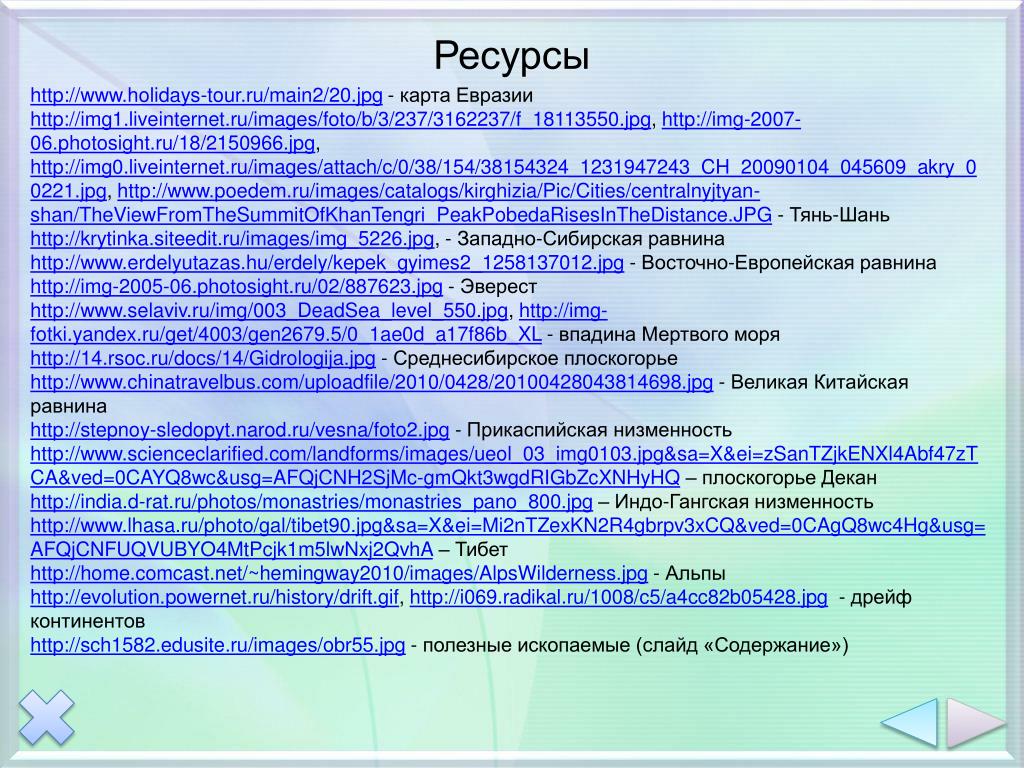Click the 'Ресурсы' slide title
The height and width of the screenshot is (768, 1024).
(512, 55)
